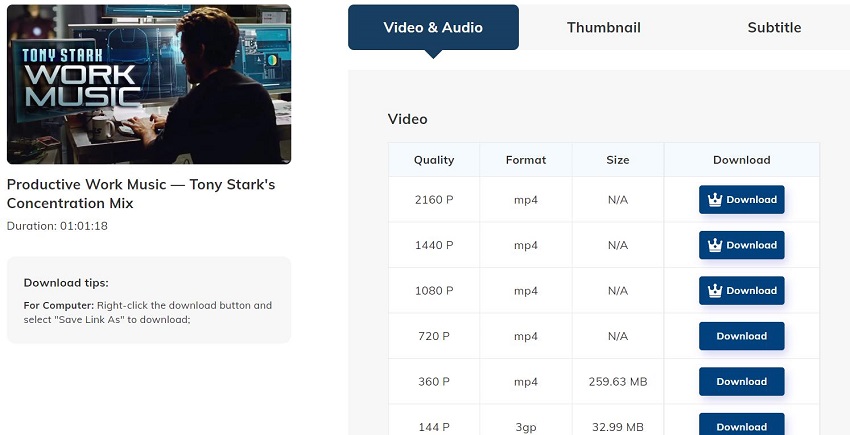The height and width of the screenshot is (435, 850).
Task: Click the 1080 P quality cell
Action: (x=434, y=291)
